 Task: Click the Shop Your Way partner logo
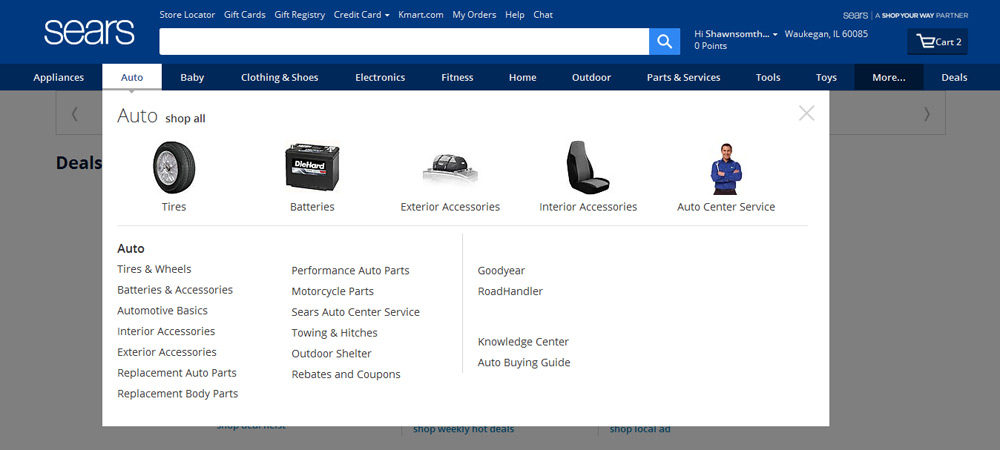coord(906,15)
